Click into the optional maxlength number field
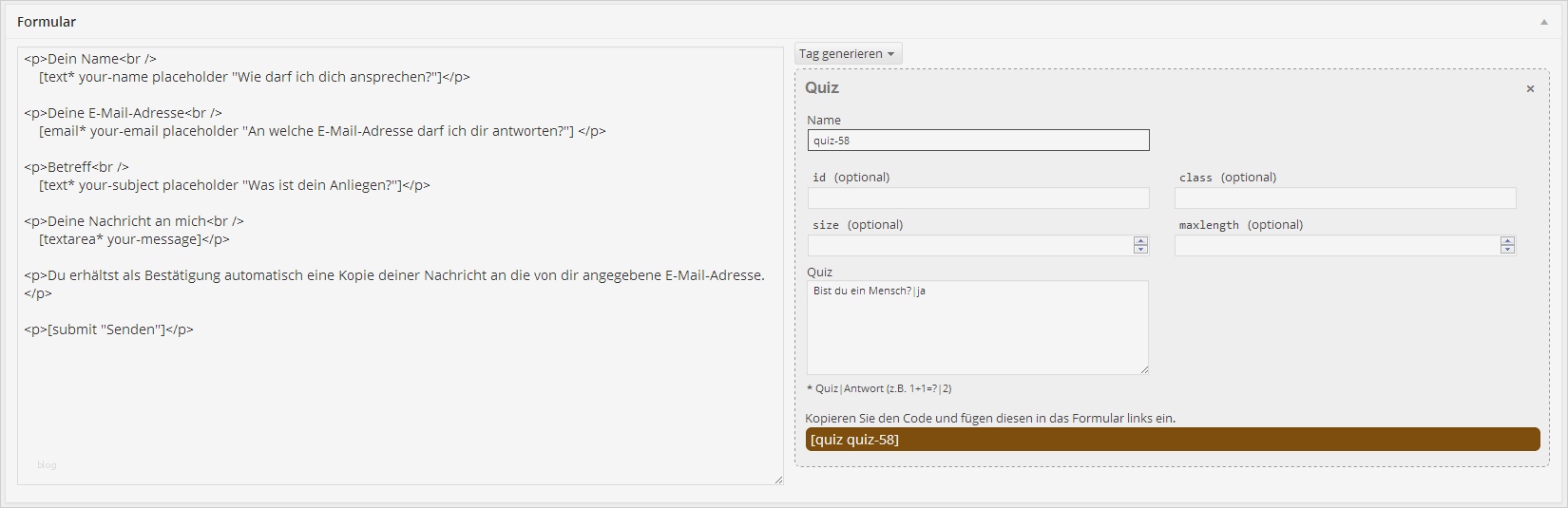This screenshot has height=508, width=1568. [1336, 246]
